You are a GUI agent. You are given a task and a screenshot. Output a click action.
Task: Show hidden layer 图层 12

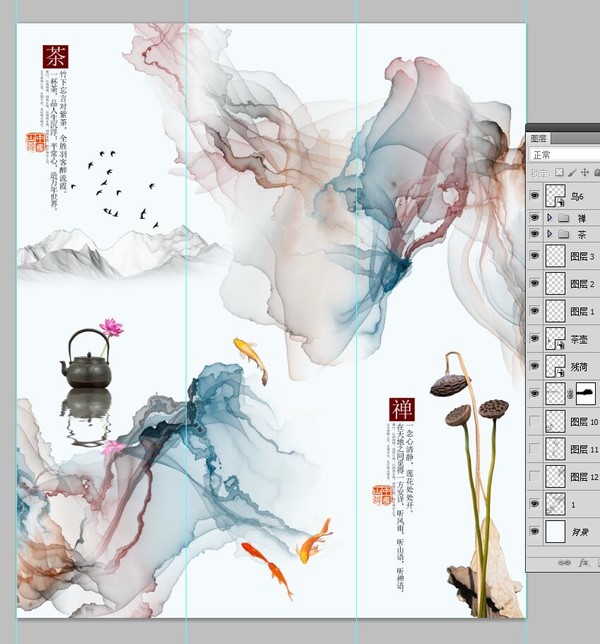(x=534, y=476)
